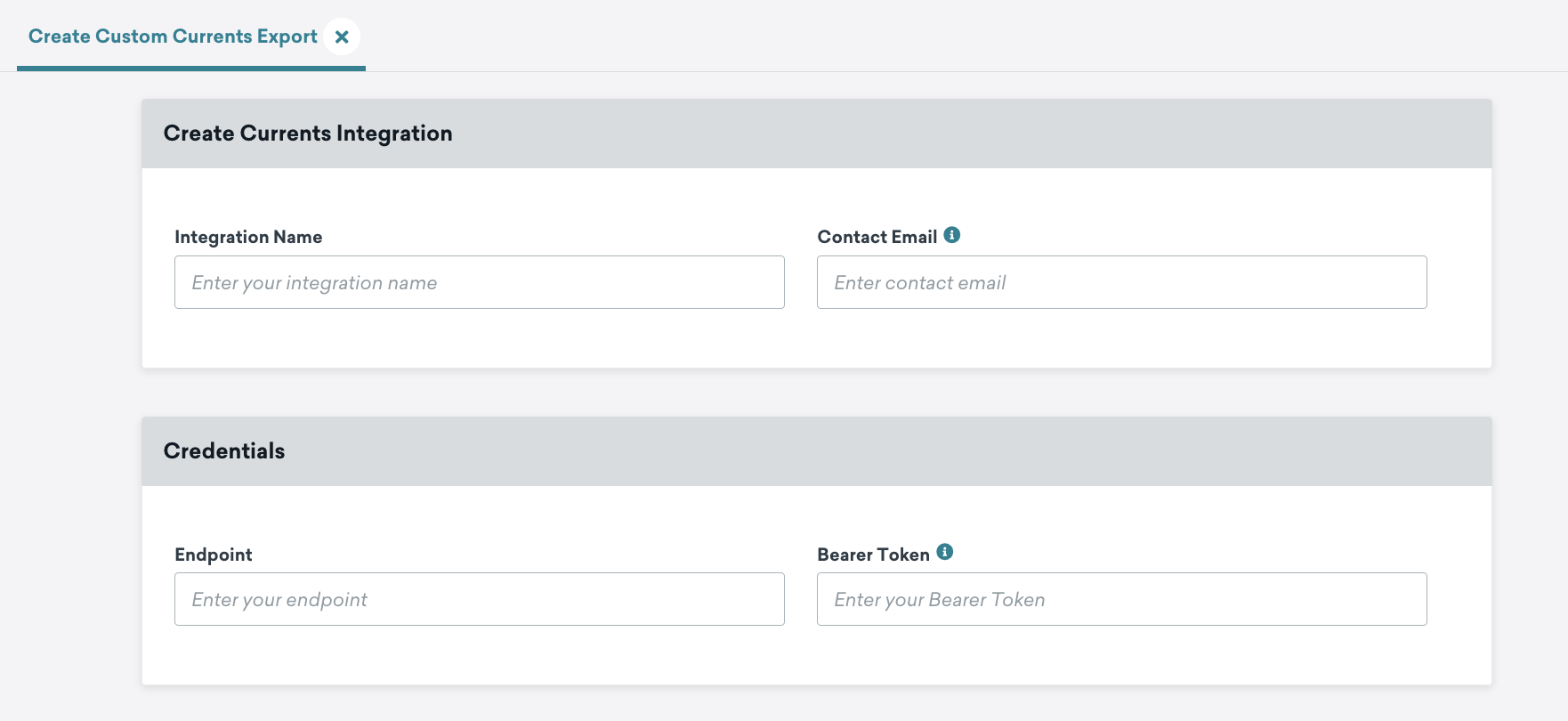Screen dimensions: 1568x721
Task: Click into the Contact Email field
Action: pos(1121,282)
